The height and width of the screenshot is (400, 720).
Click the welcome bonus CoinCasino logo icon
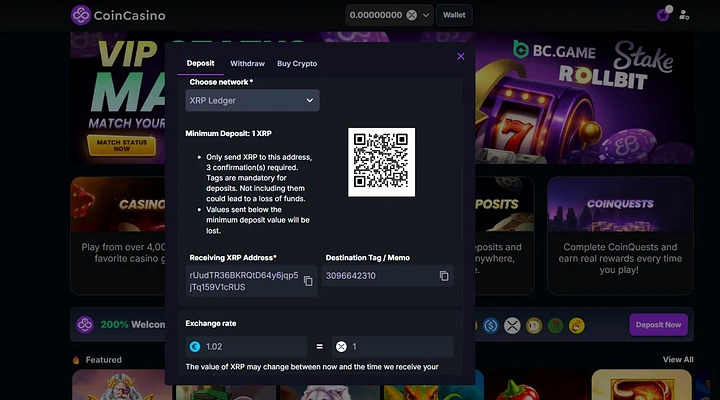84,325
